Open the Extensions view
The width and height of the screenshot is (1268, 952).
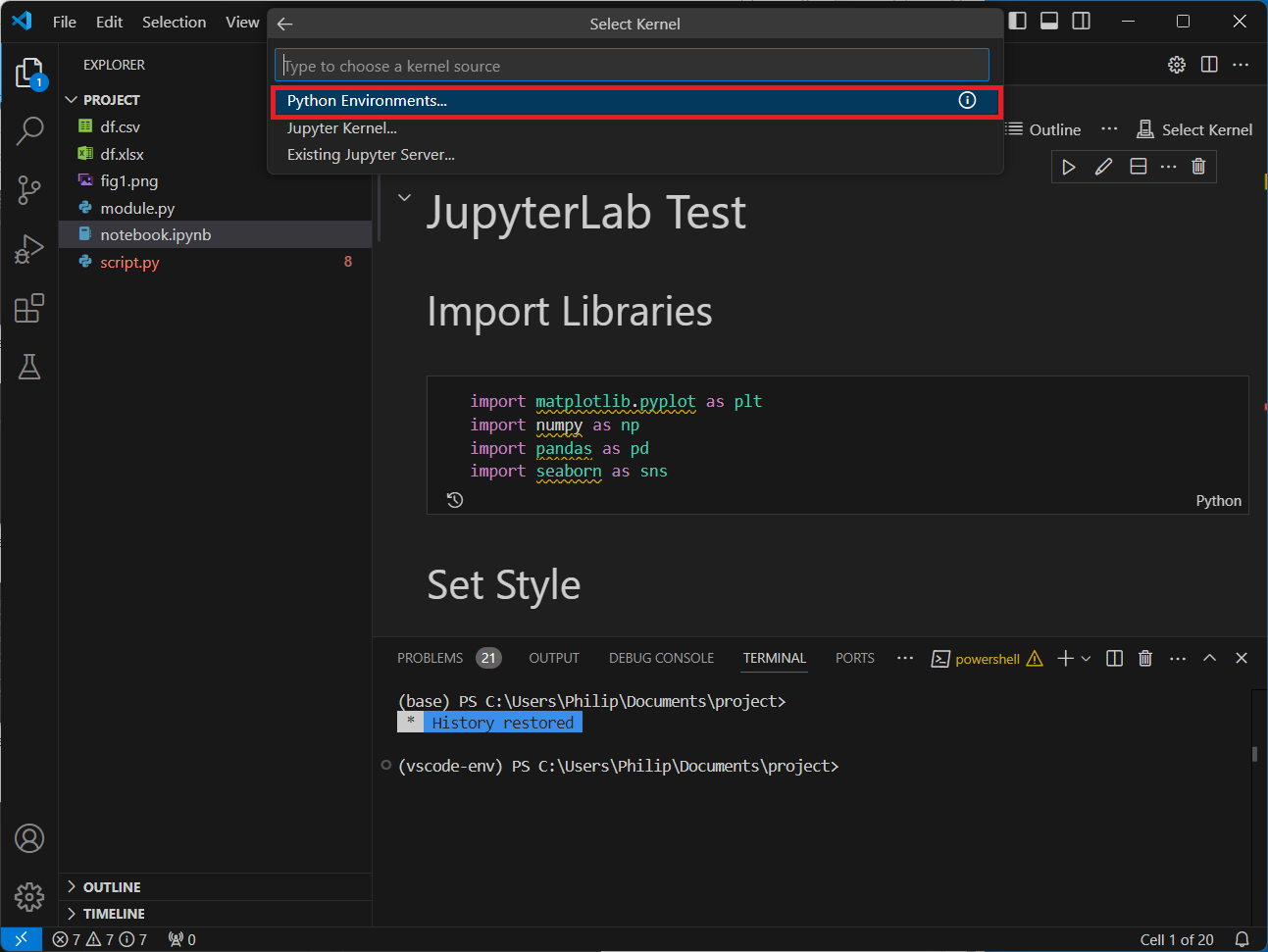click(29, 308)
